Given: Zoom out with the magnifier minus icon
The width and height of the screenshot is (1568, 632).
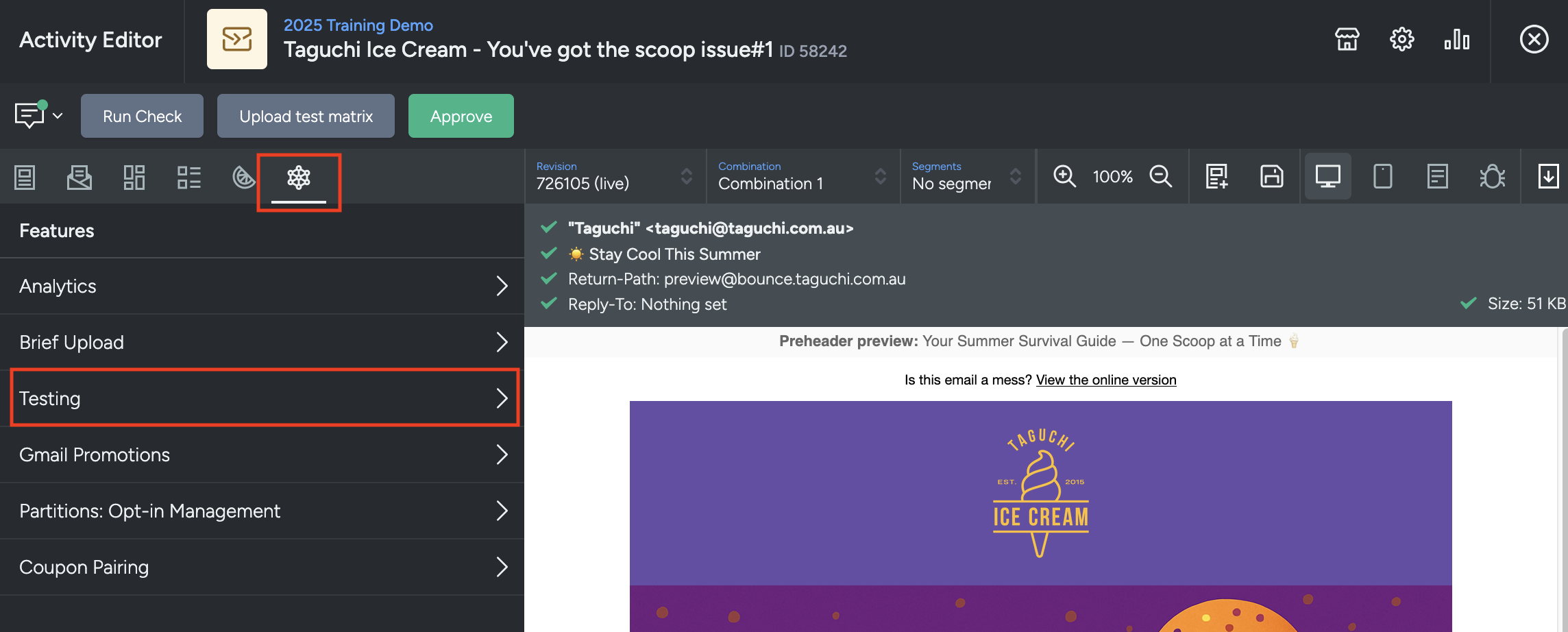Looking at the screenshot, I should [1161, 177].
